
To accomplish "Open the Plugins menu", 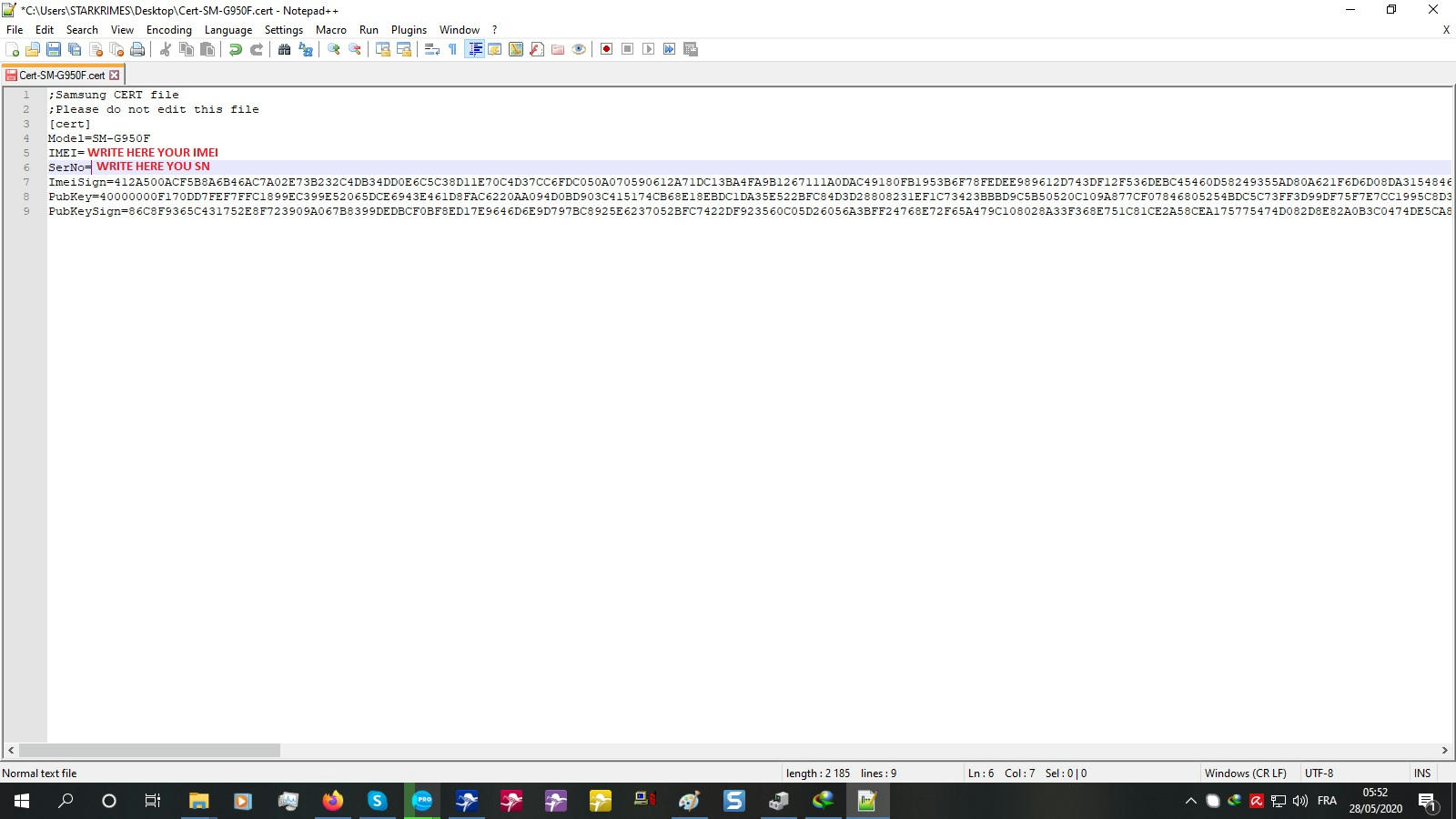I will [409, 30].
